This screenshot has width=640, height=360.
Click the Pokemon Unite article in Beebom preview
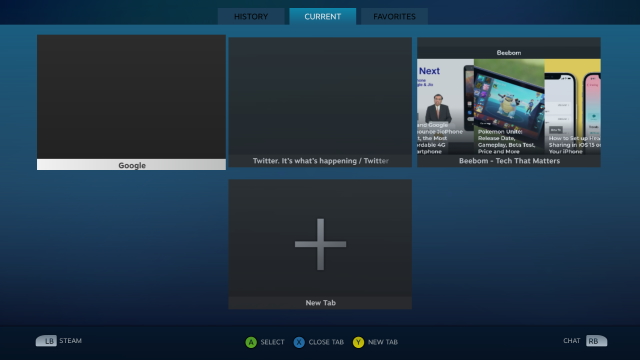[x=509, y=107]
